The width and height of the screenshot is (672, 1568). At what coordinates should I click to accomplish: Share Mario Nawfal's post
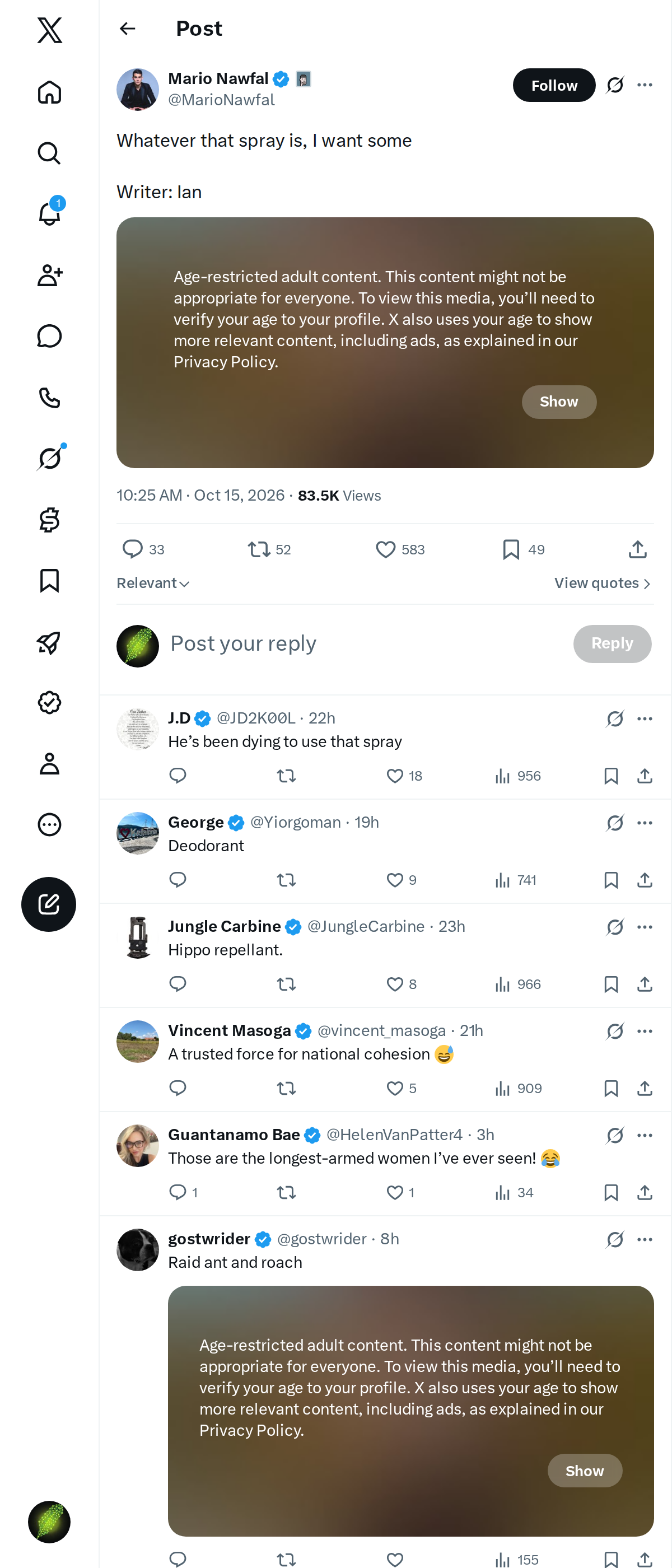pyautogui.click(x=637, y=550)
